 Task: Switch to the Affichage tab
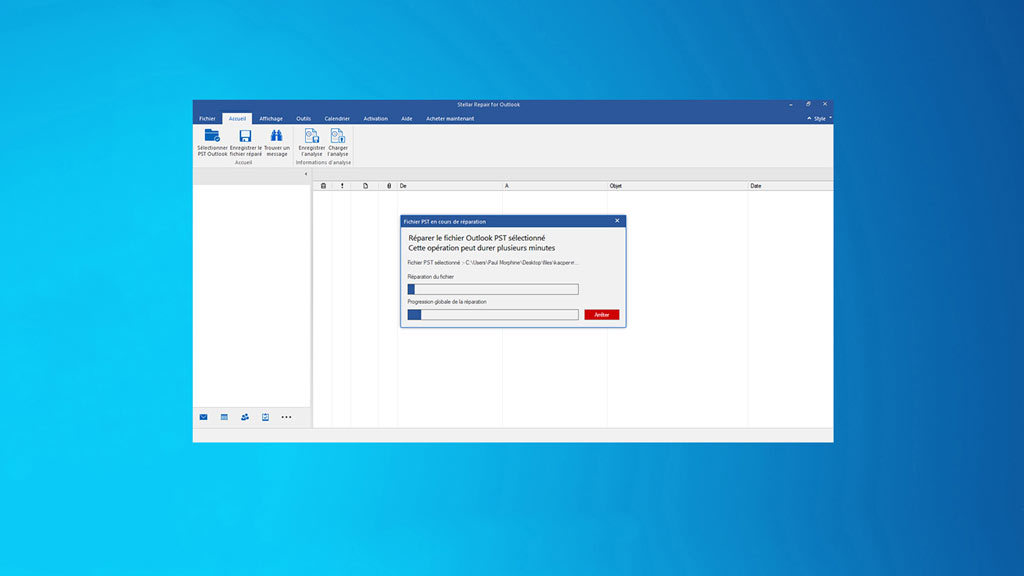(x=271, y=118)
